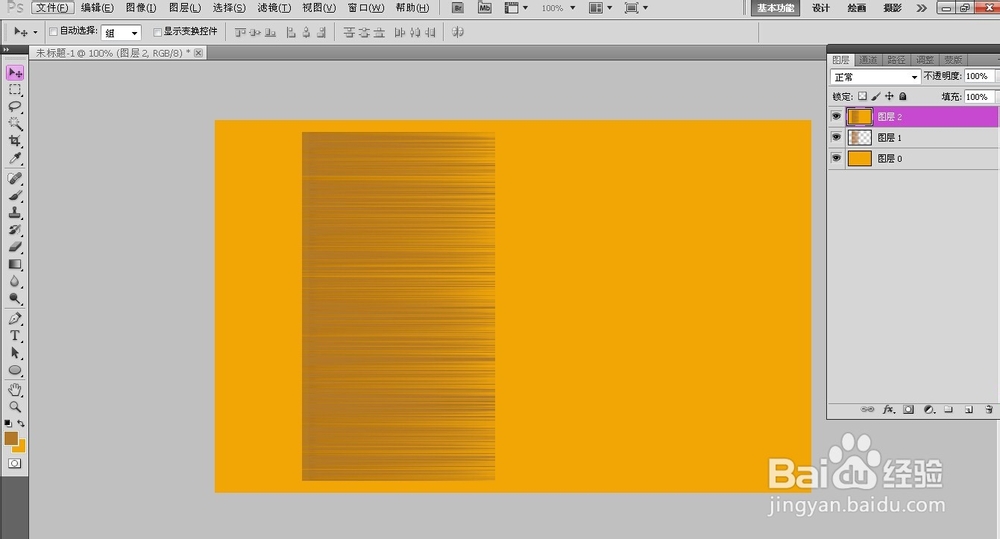This screenshot has height=539, width=1000.
Task: Switch to 绘画 workspace
Action: point(857,8)
